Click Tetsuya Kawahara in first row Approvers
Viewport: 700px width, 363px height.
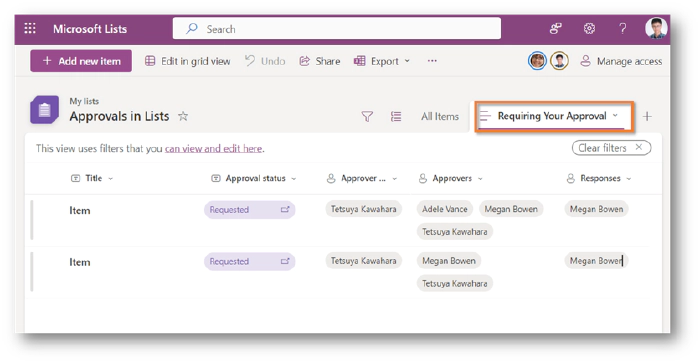(x=454, y=232)
